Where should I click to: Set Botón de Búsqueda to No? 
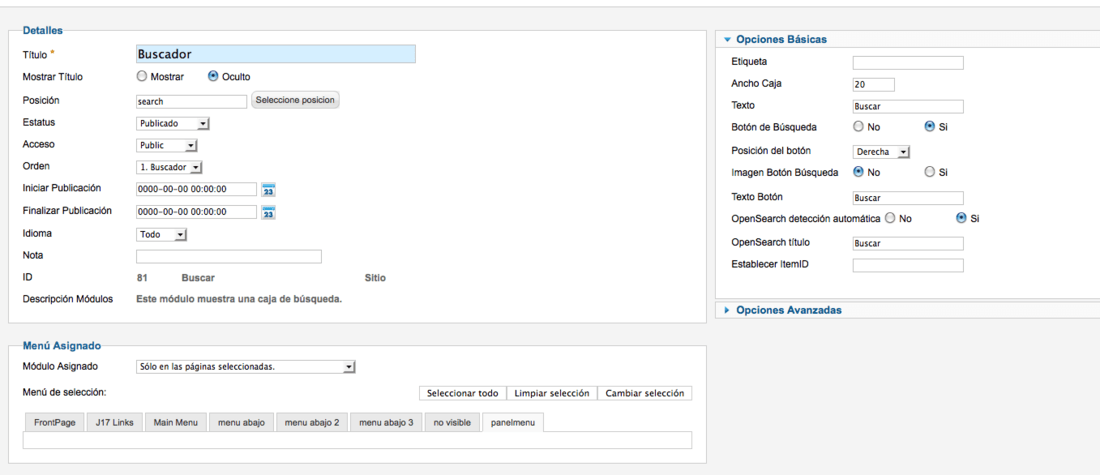coord(858,127)
